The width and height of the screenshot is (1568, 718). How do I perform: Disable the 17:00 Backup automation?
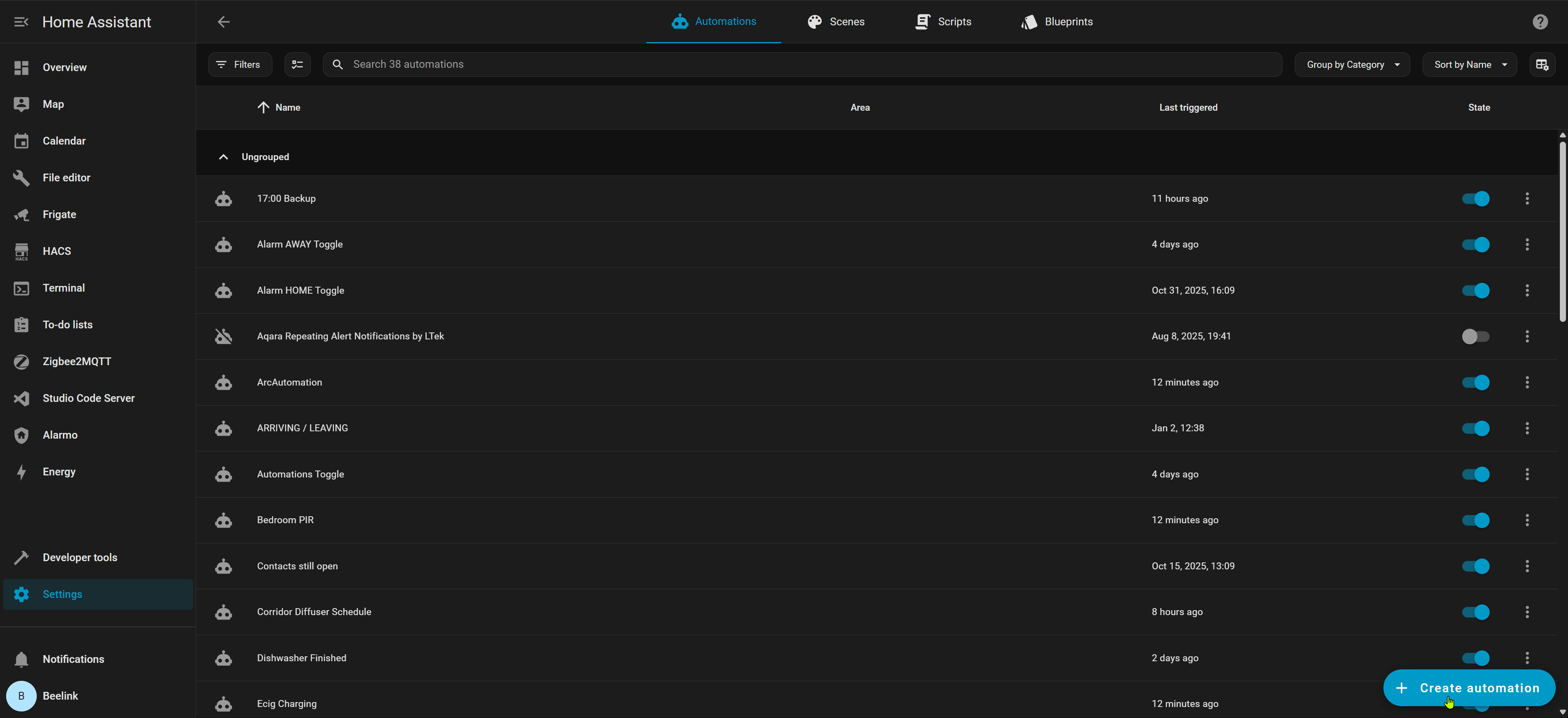click(1475, 198)
